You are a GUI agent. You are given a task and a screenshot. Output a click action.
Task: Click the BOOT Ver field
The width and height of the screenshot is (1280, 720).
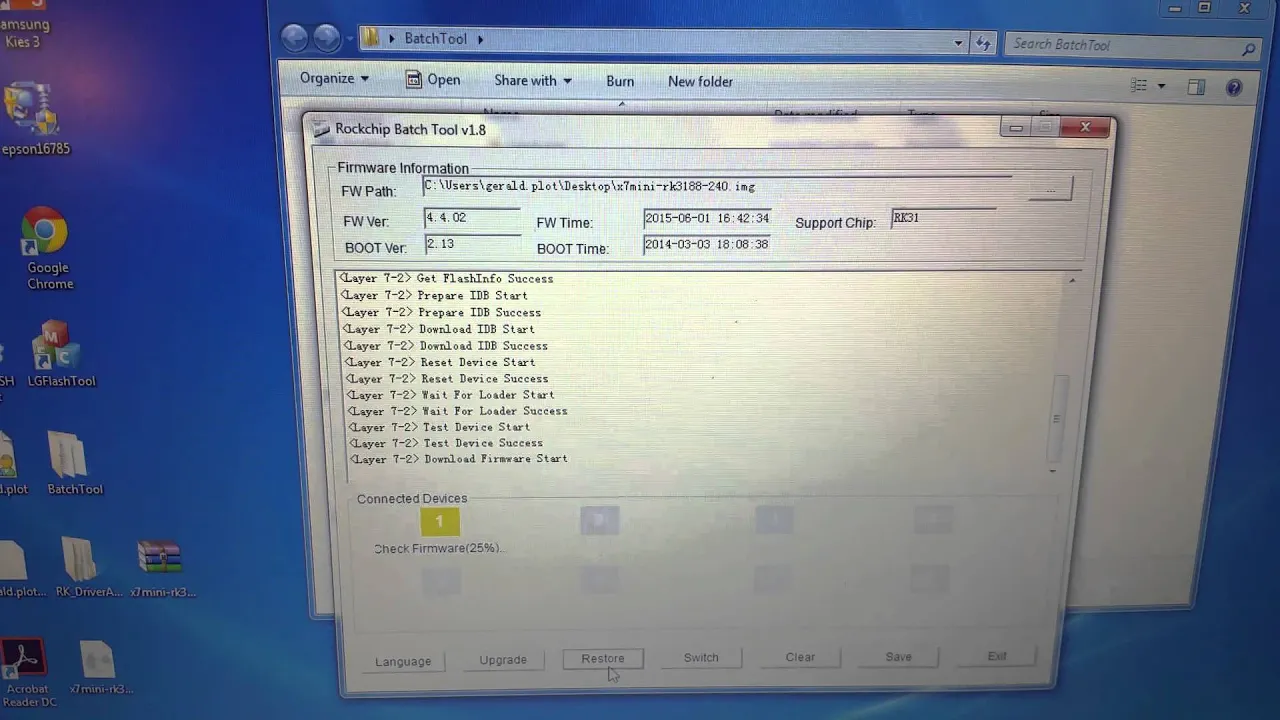[x=472, y=245]
